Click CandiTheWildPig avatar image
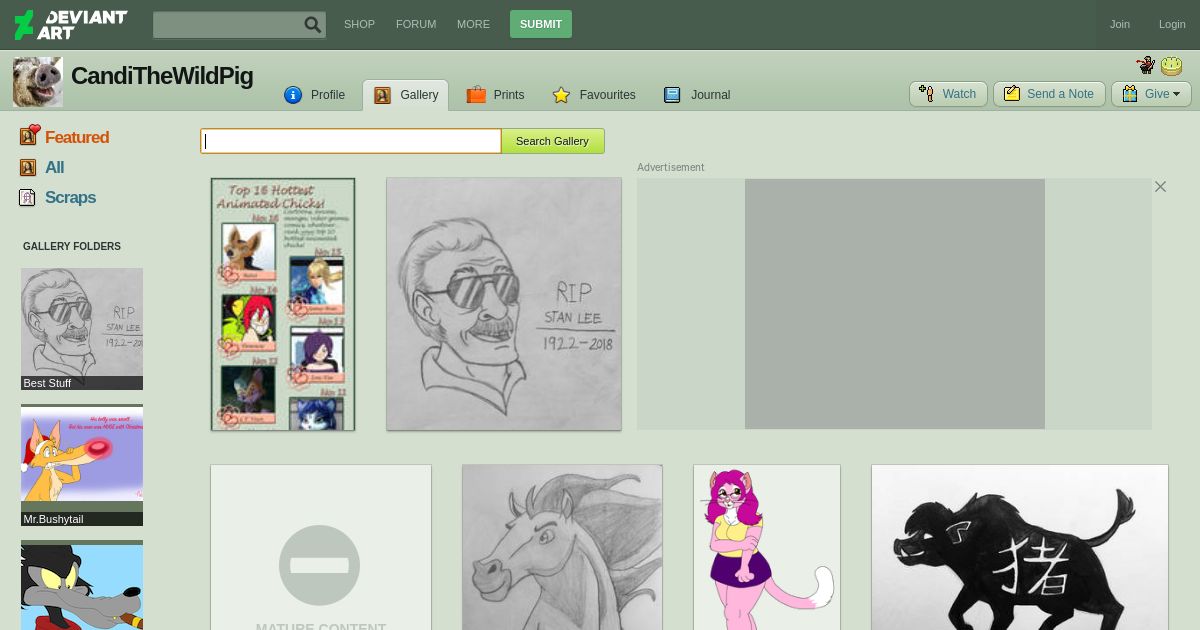The image size is (1200, 630). [x=38, y=82]
